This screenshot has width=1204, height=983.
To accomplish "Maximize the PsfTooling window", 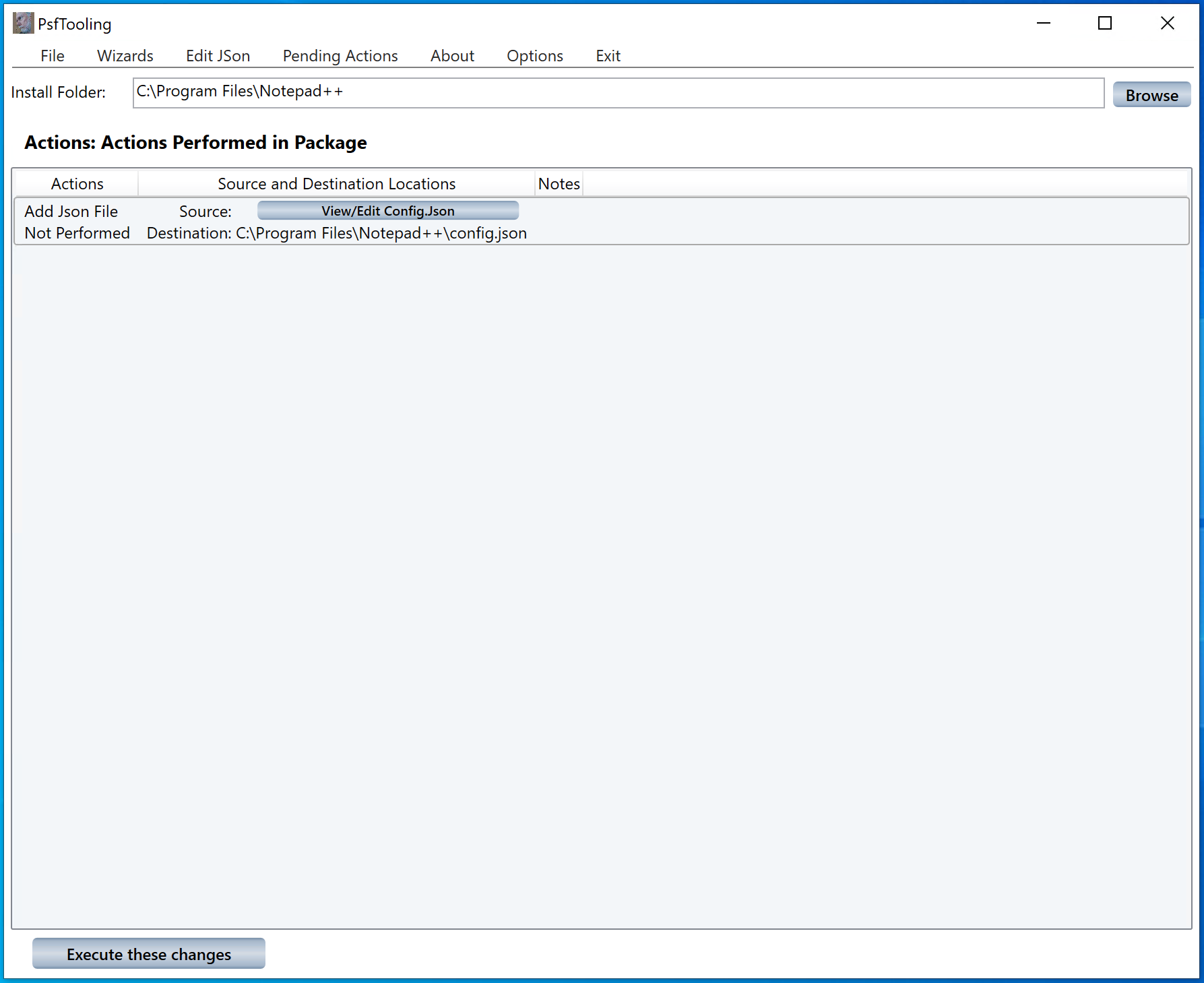I will click(1104, 24).
